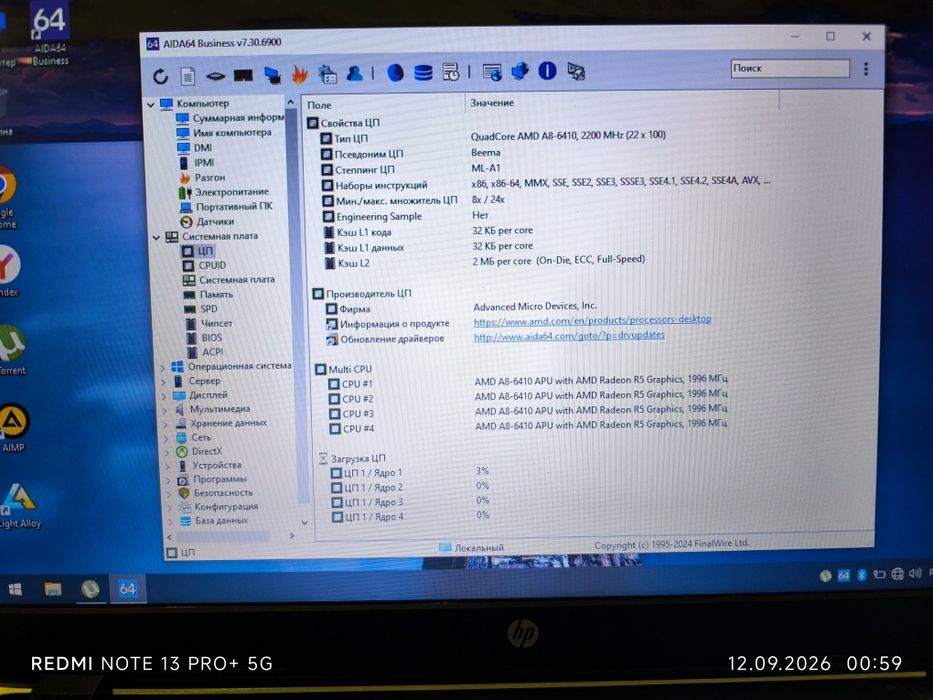Open the Report page toolbar icon
The height and width of the screenshot is (700, 933).
pyautogui.click(x=187, y=76)
